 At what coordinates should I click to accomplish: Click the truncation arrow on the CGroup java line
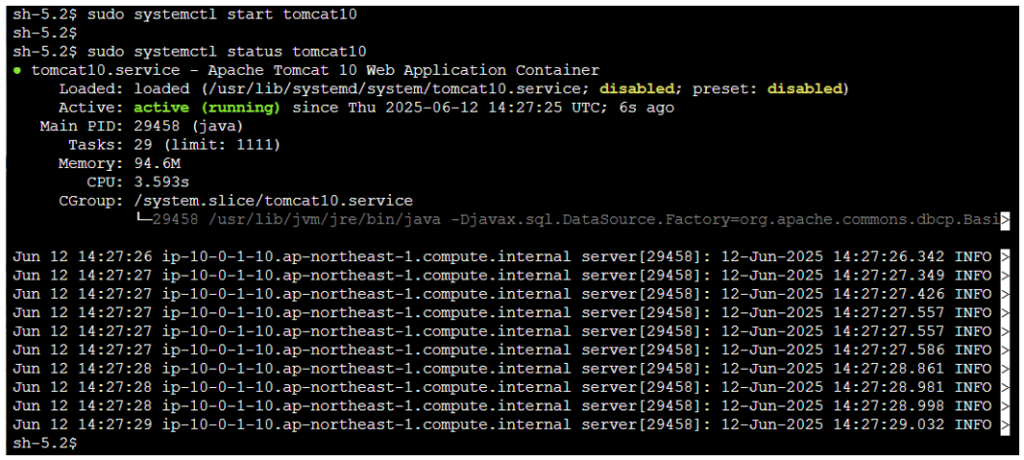click(1005, 220)
